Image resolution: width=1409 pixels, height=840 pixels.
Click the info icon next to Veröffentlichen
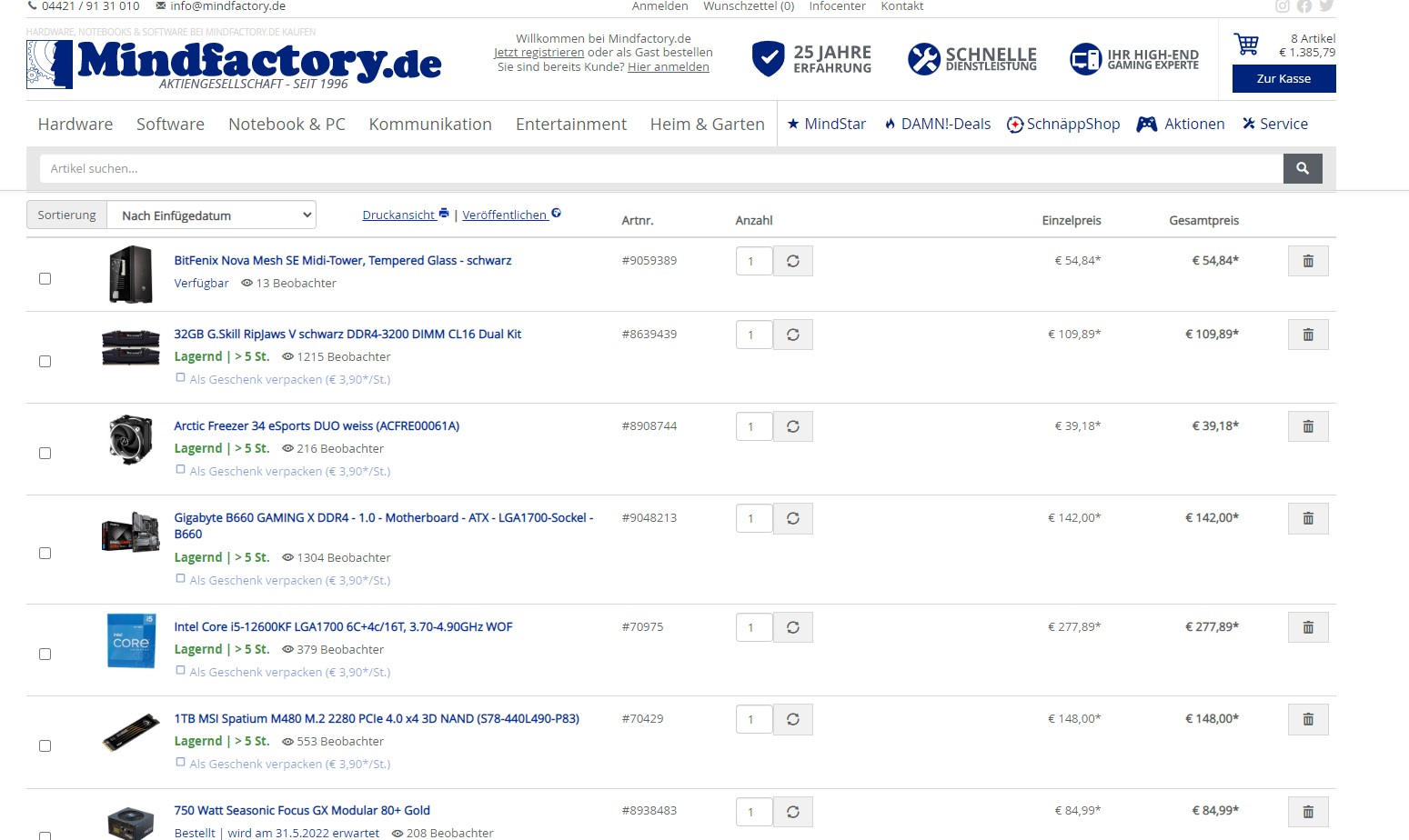coord(557,213)
